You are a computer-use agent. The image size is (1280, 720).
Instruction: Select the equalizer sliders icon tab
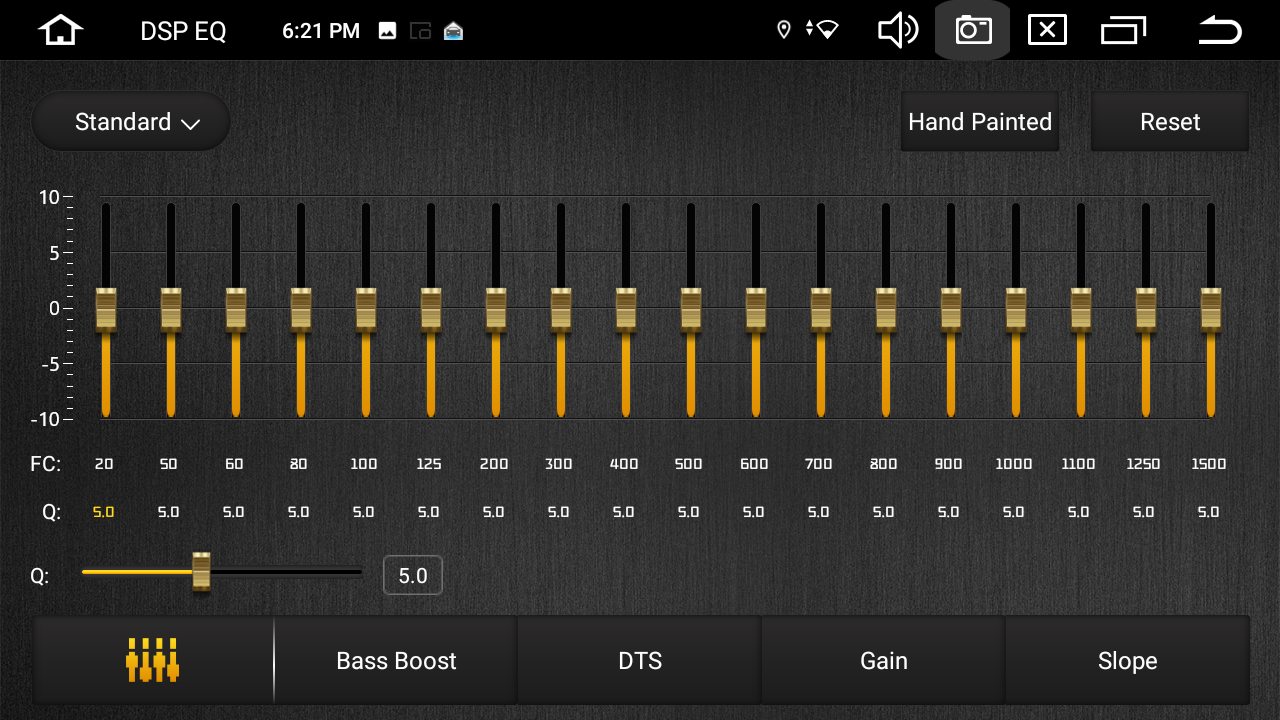click(152, 660)
